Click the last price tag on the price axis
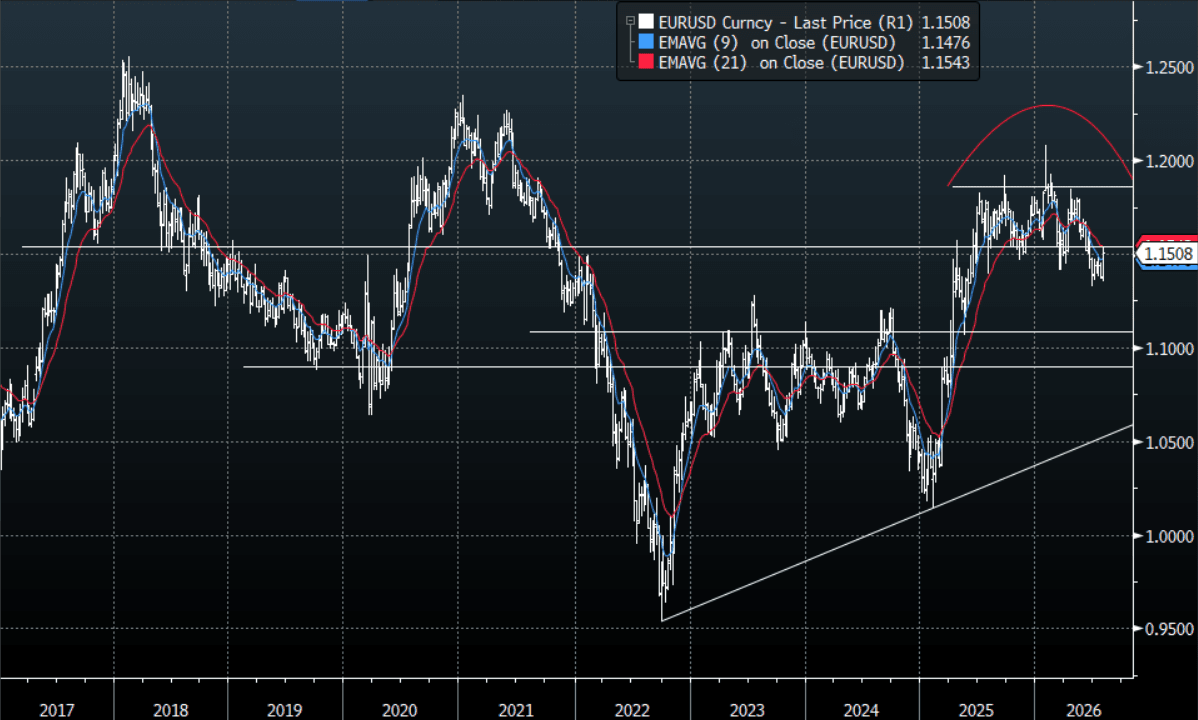Screen dimensions: 1198x720 (1167, 254)
